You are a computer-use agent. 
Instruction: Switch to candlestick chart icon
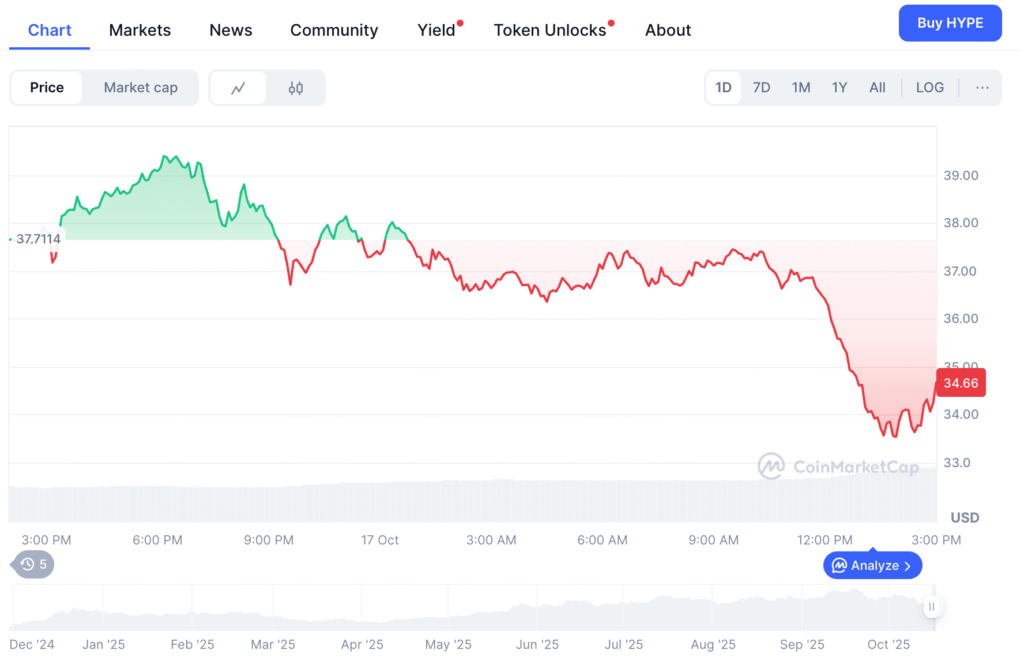coord(295,88)
